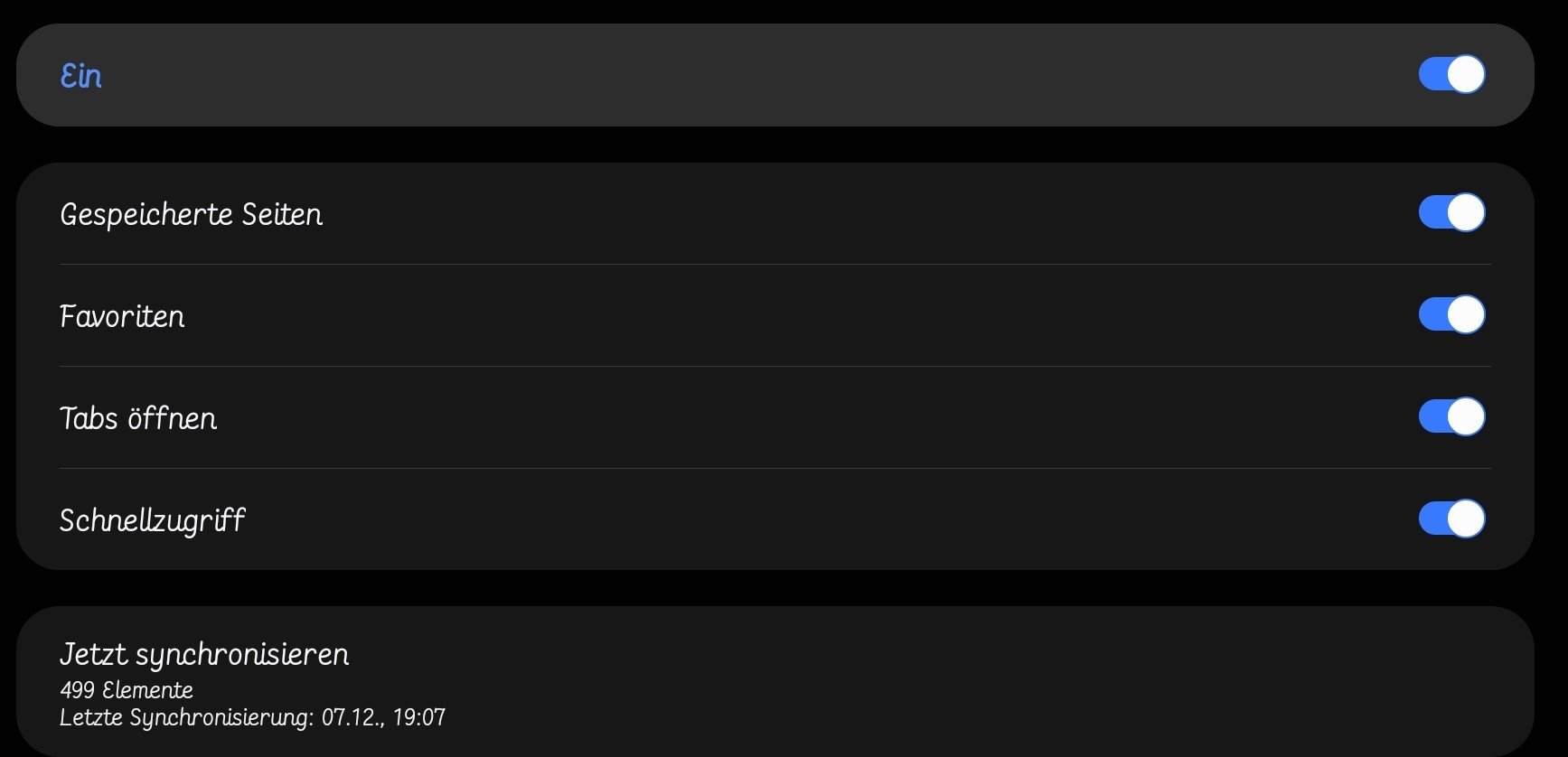Select the Schnellzugriff label text

pos(152,521)
